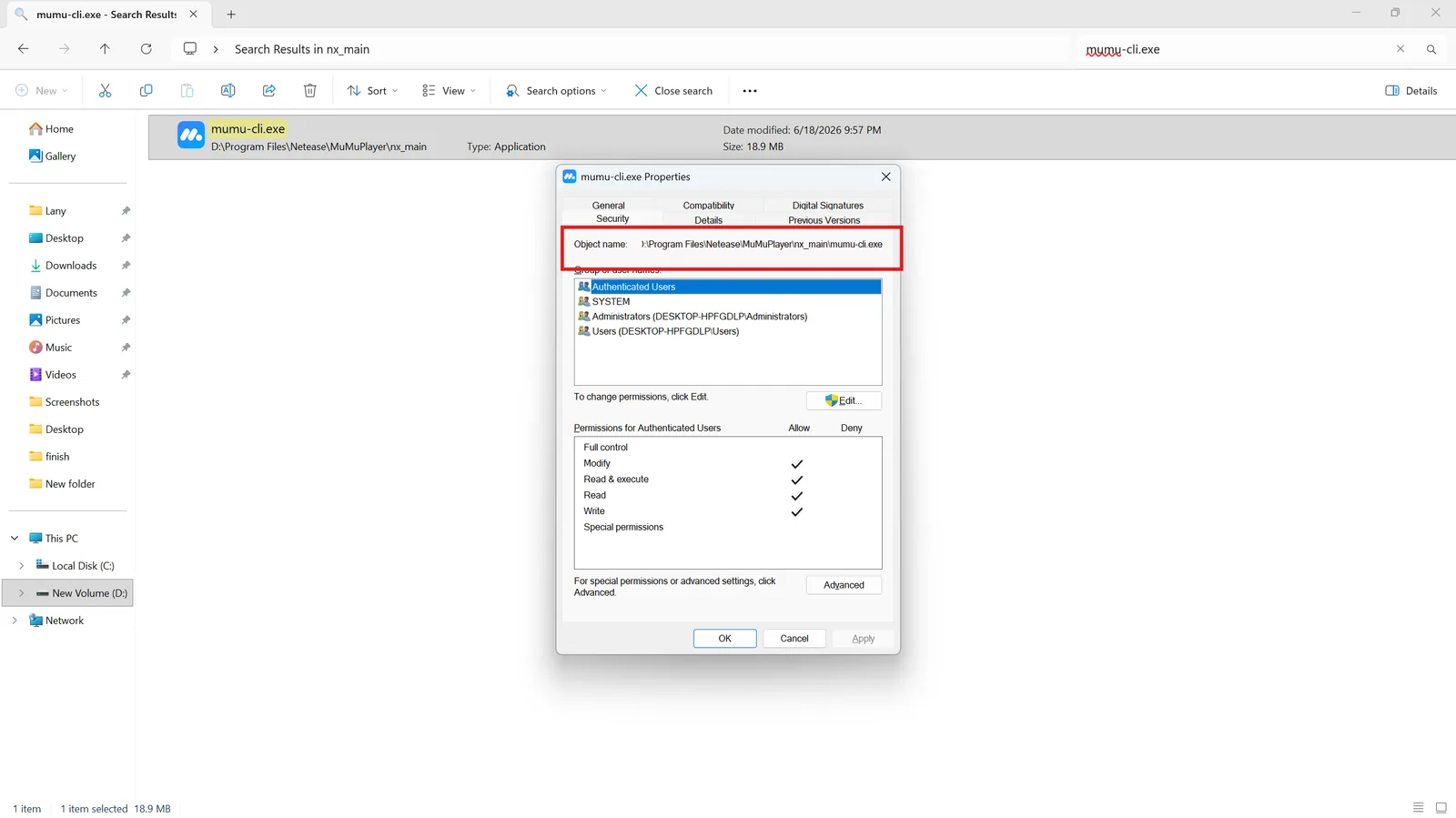Click the Share icon

point(268,90)
